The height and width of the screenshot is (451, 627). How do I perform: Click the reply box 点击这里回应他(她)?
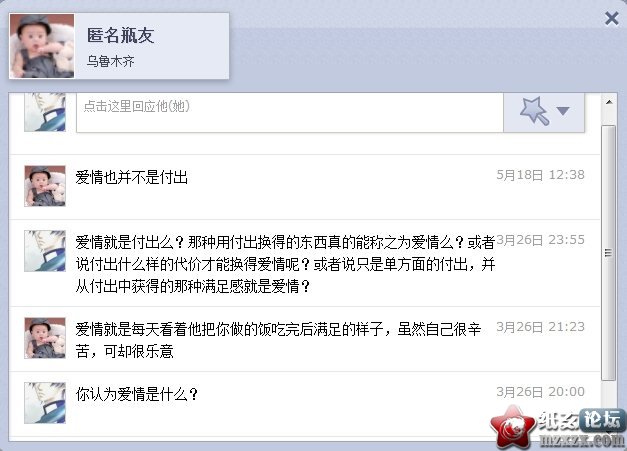tap(290, 112)
